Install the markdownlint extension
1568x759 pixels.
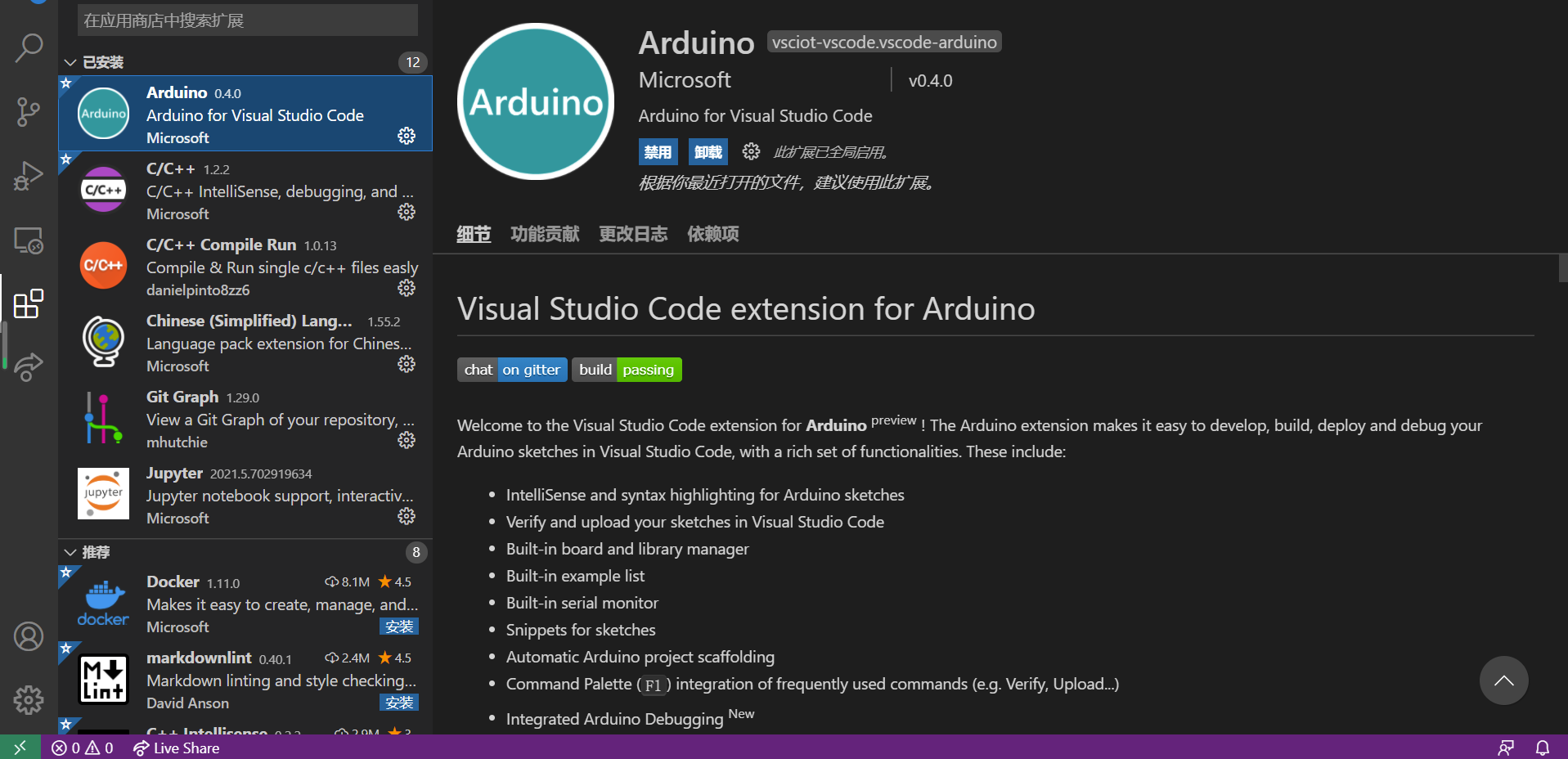(399, 703)
